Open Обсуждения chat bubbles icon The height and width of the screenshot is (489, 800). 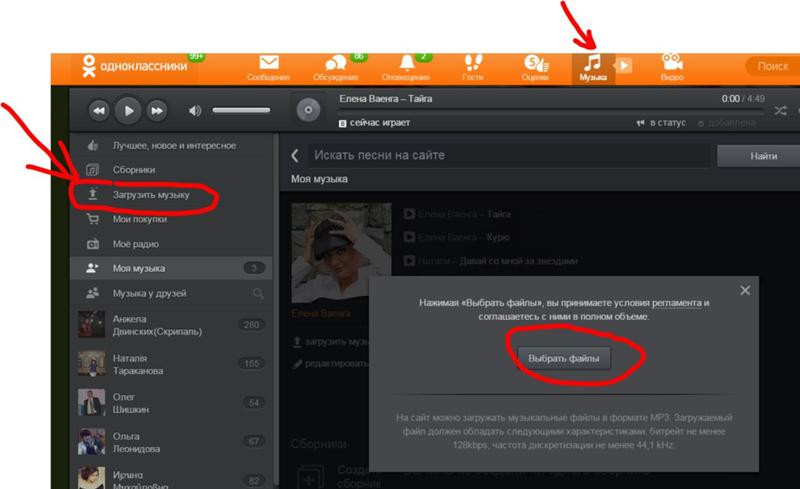coord(336,63)
